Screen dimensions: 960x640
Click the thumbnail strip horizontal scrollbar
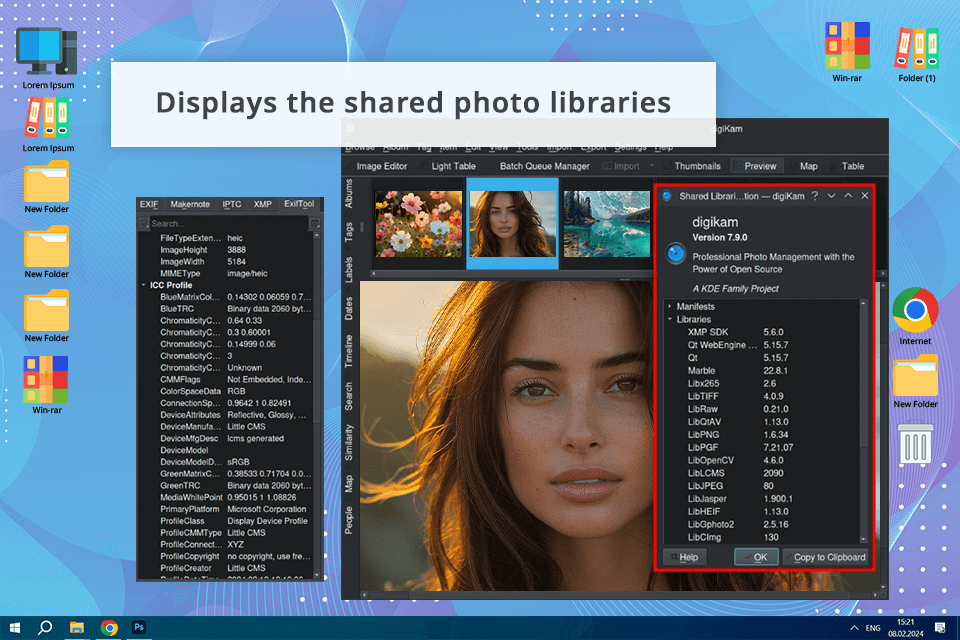coord(511,274)
